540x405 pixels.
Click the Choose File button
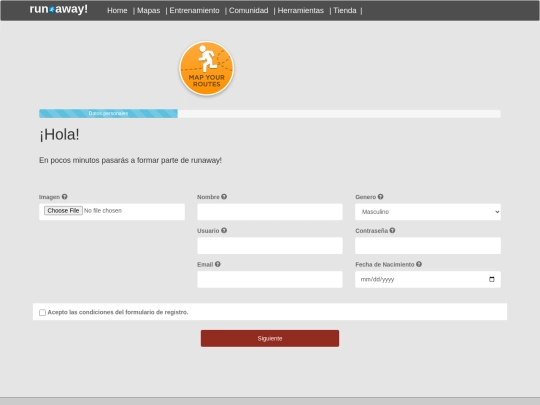63,210
